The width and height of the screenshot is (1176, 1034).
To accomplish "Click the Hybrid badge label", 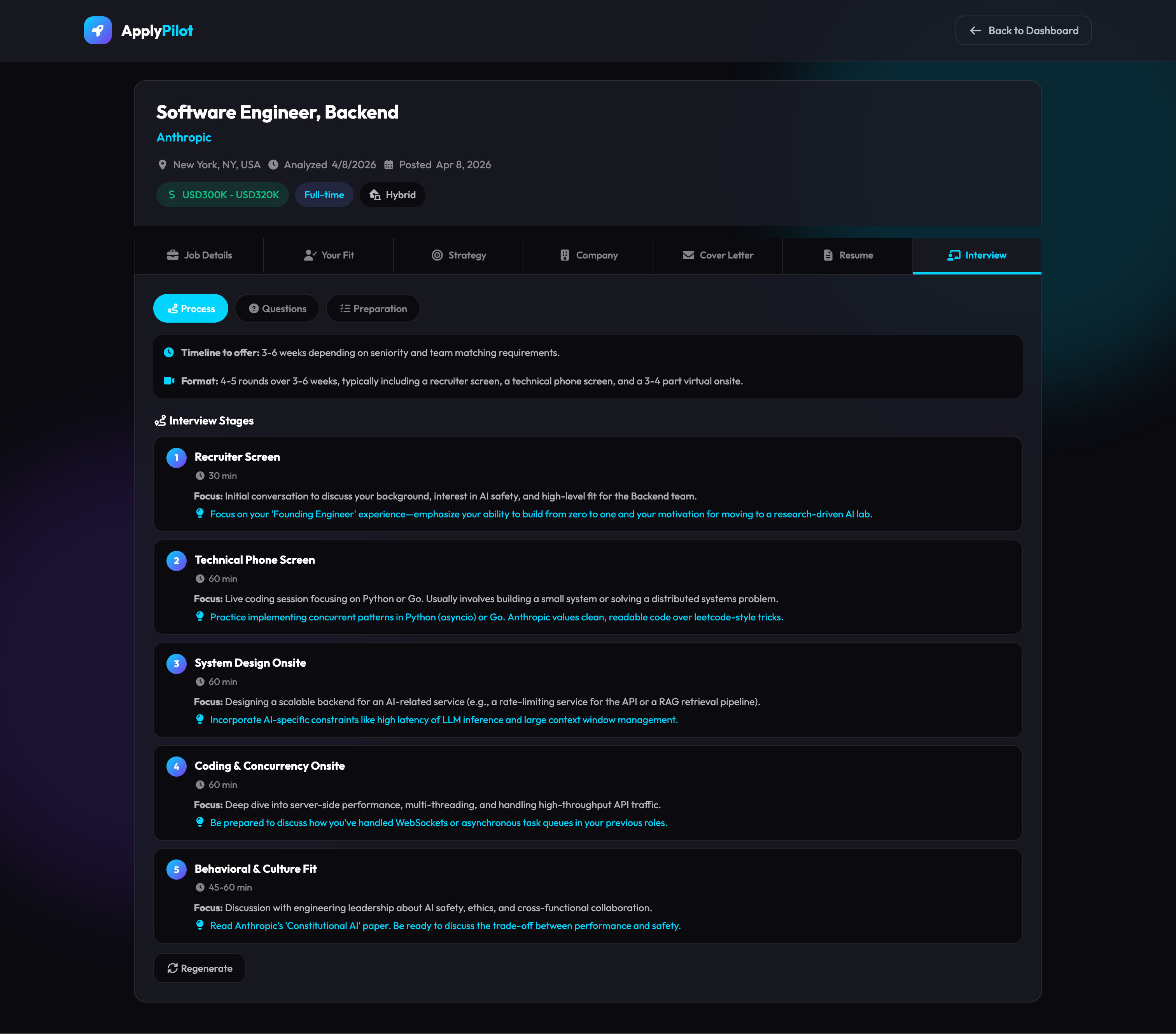I will pyautogui.click(x=401, y=195).
